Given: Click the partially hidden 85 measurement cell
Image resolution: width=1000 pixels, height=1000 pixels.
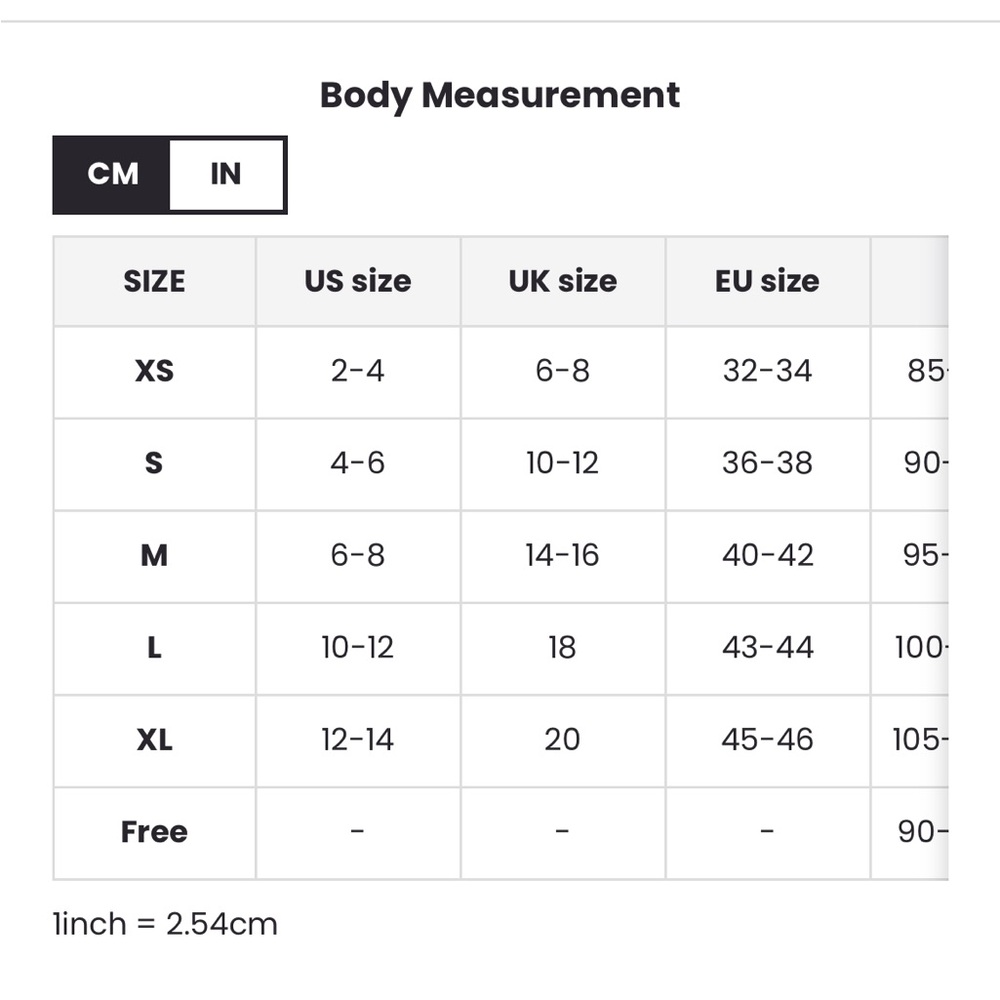Looking at the screenshot, I should coord(909,372).
